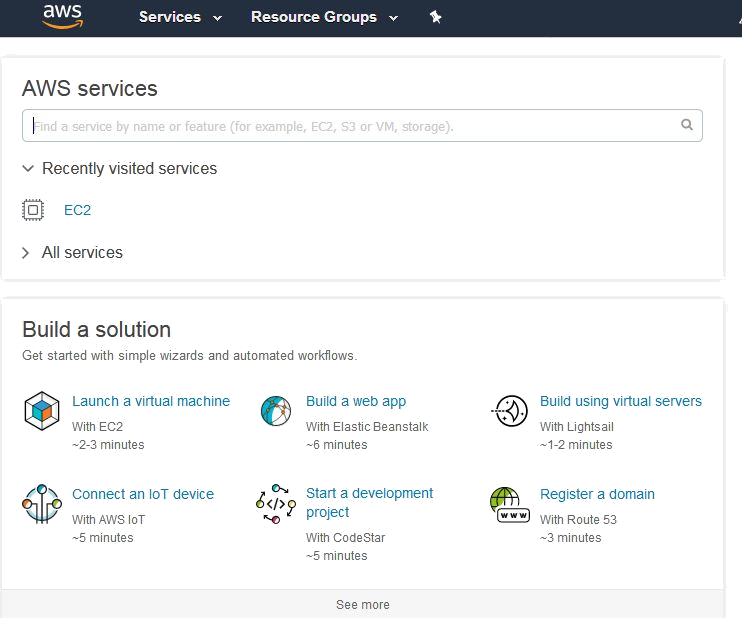
Task: Click the Lightsail compass icon
Action: (x=510, y=411)
